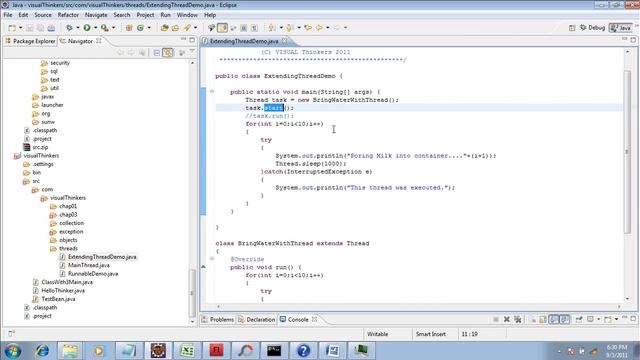Click Remove Launch X icon in Console
Viewport: 640px width, 360px height.
click(507, 319)
